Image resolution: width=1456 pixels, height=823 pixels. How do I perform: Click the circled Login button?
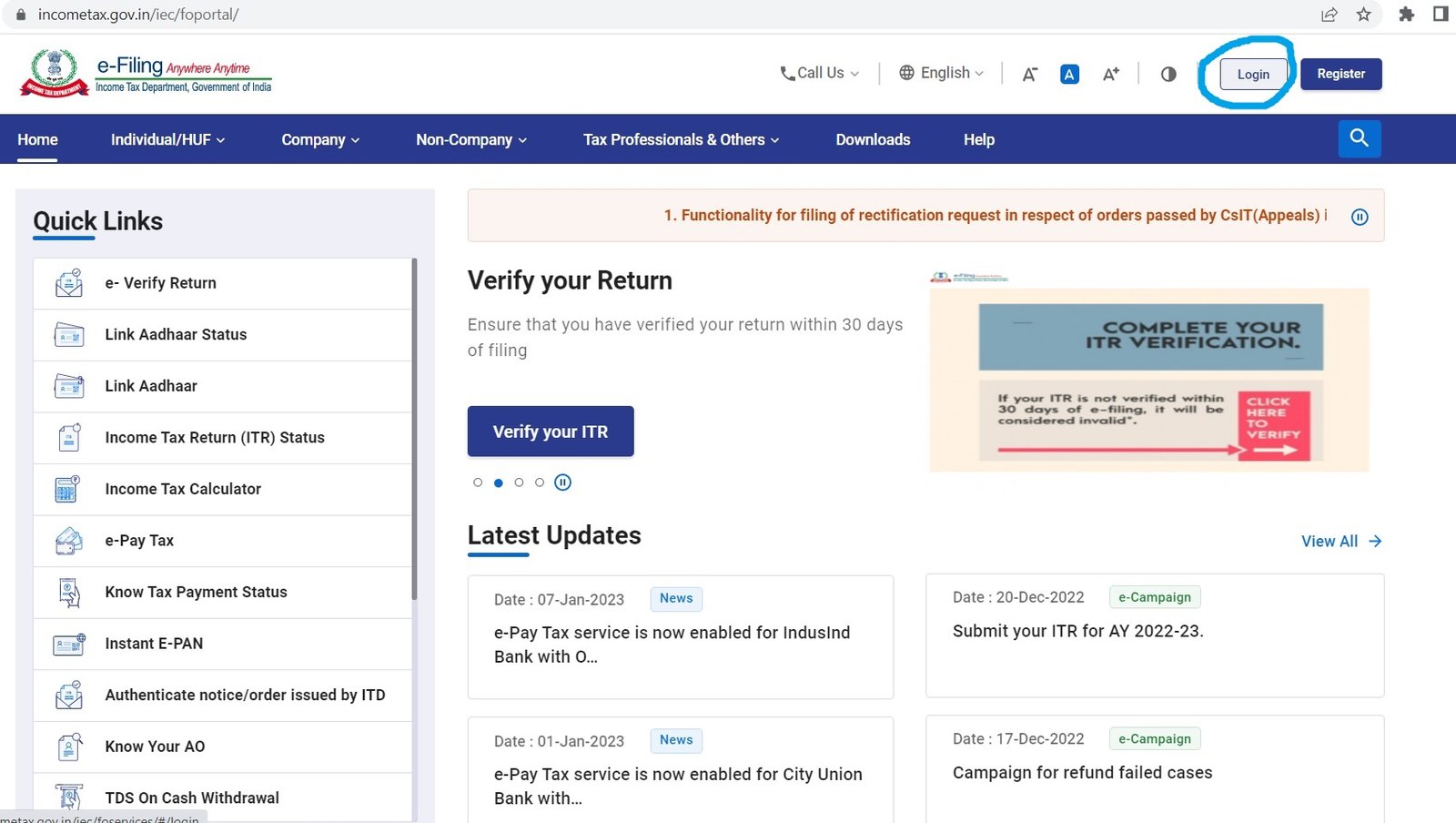coord(1252,74)
